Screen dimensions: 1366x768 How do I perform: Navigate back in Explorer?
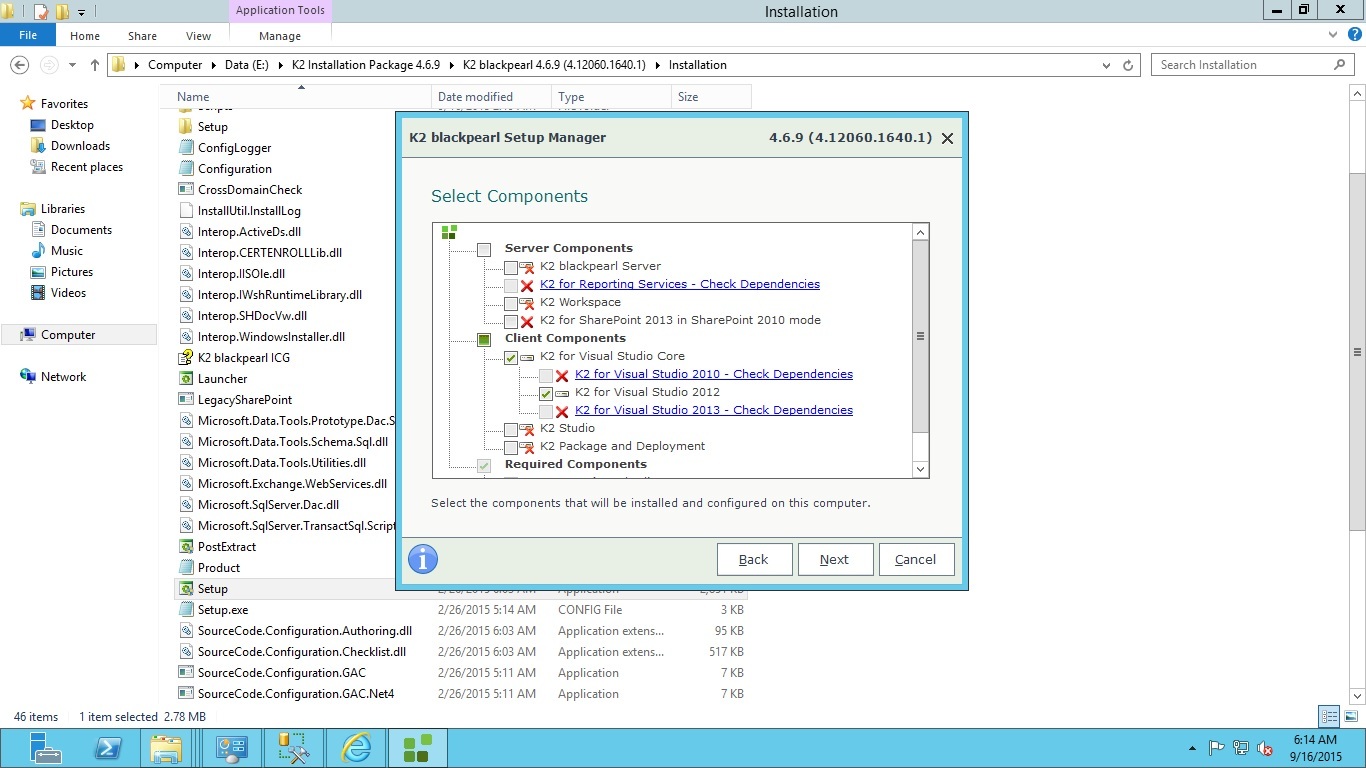coord(19,65)
